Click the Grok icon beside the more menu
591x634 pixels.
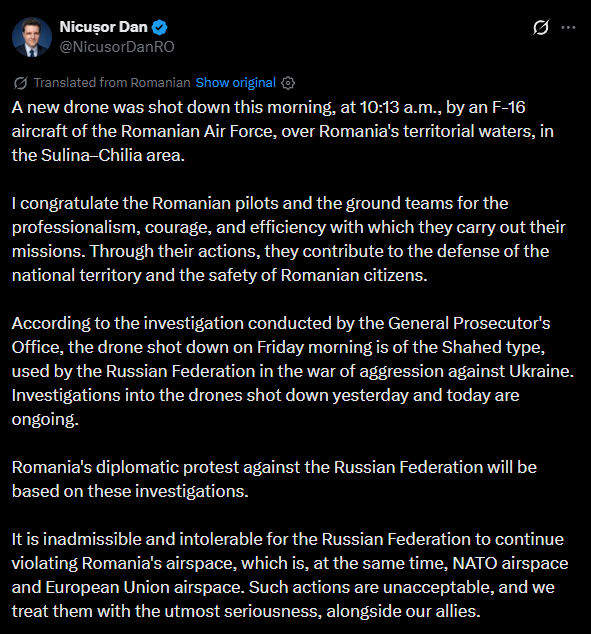pyautogui.click(x=540, y=27)
